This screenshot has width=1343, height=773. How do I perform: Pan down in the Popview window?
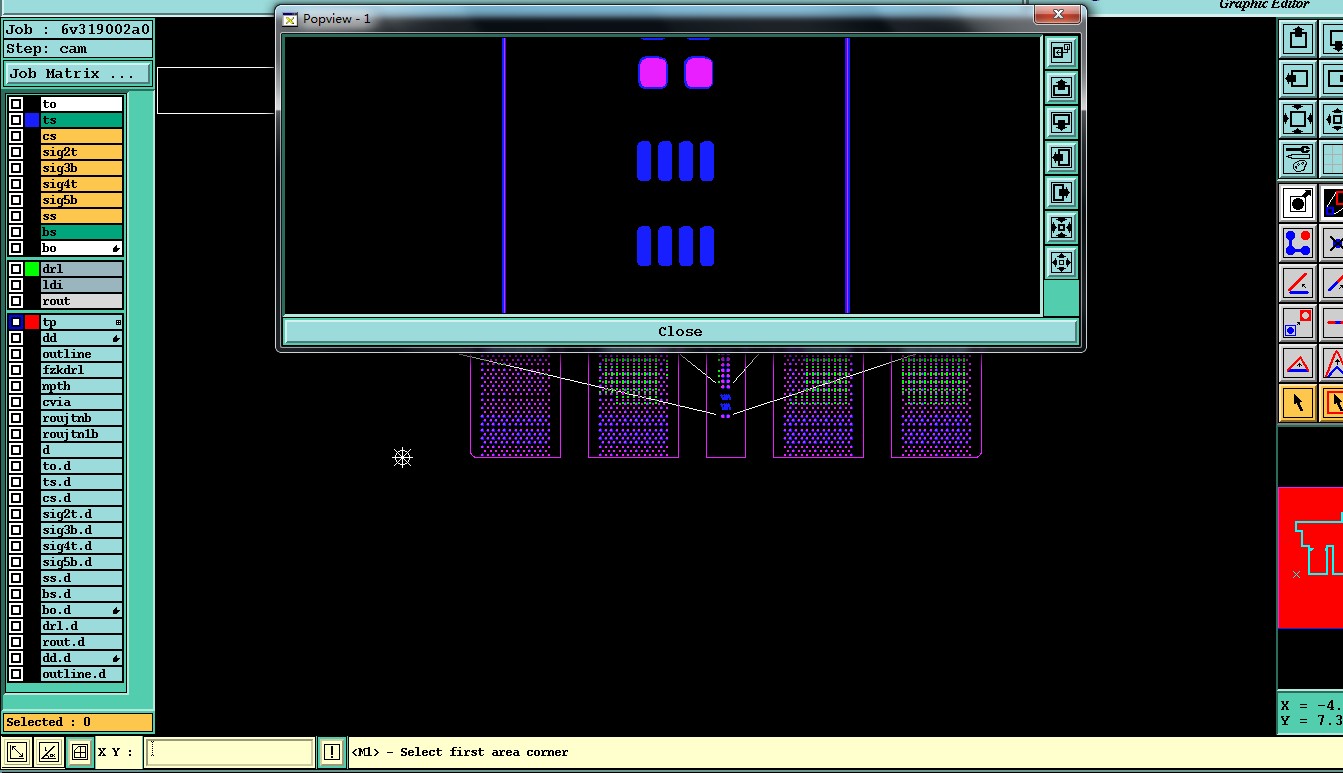1061,123
